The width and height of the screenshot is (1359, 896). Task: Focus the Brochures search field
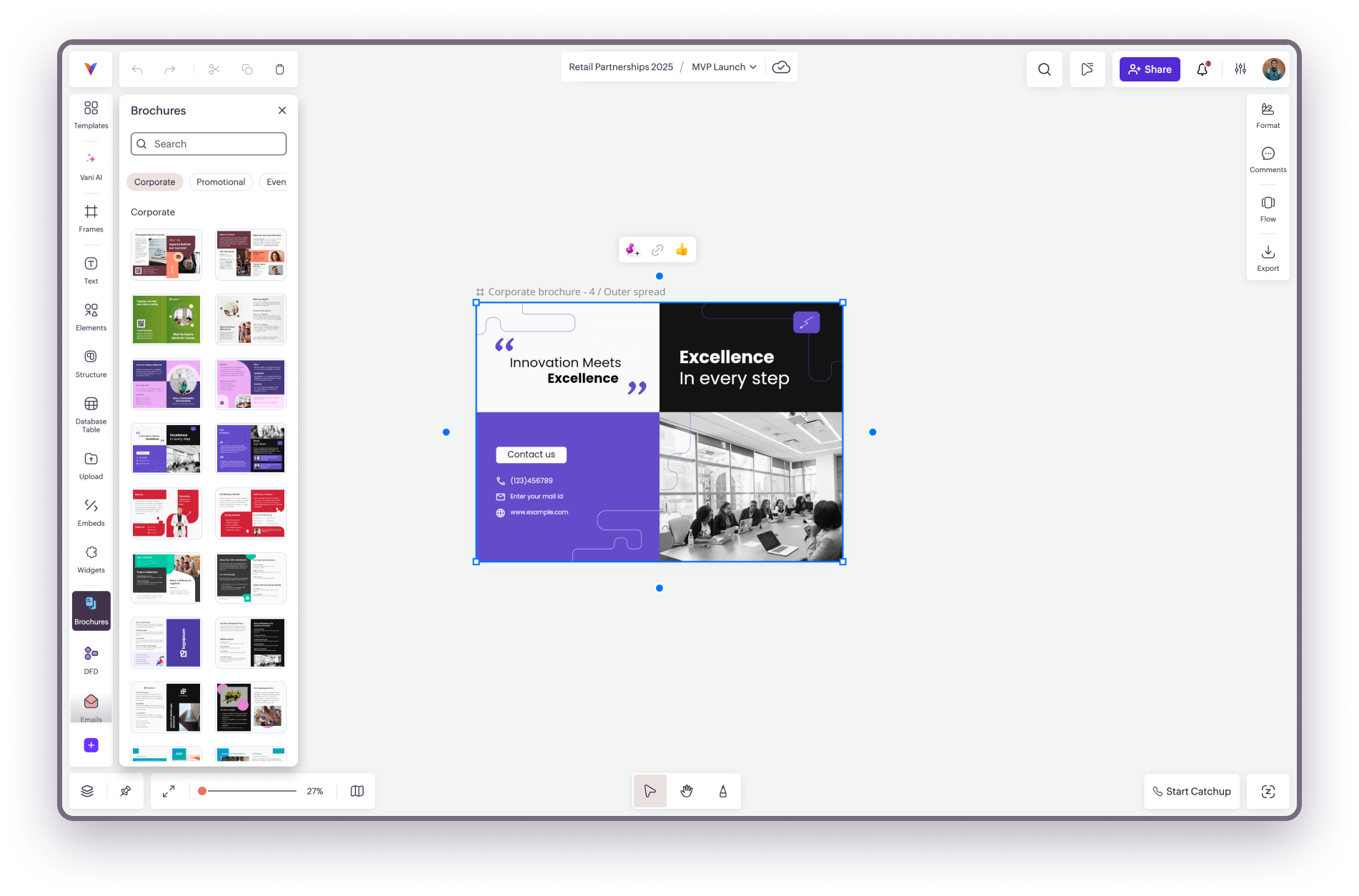click(x=209, y=144)
